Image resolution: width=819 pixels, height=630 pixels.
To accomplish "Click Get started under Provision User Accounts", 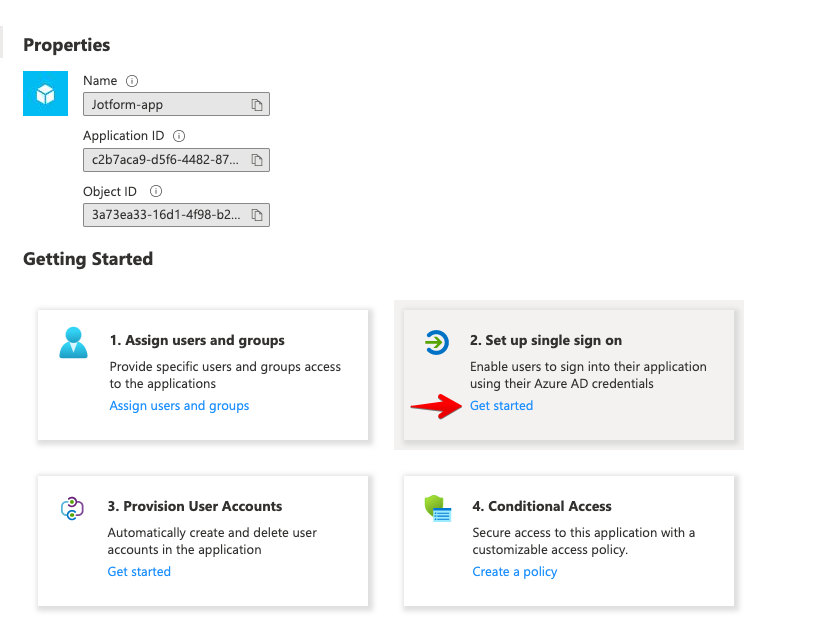I will coord(139,571).
